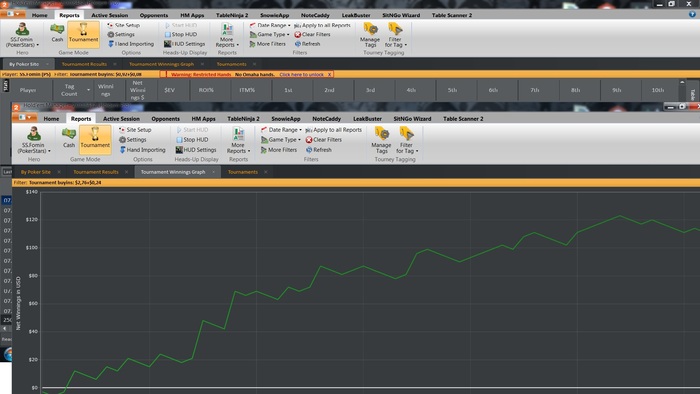
Task: Open HM Apps tab in front window
Action: (x=203, y=119)
